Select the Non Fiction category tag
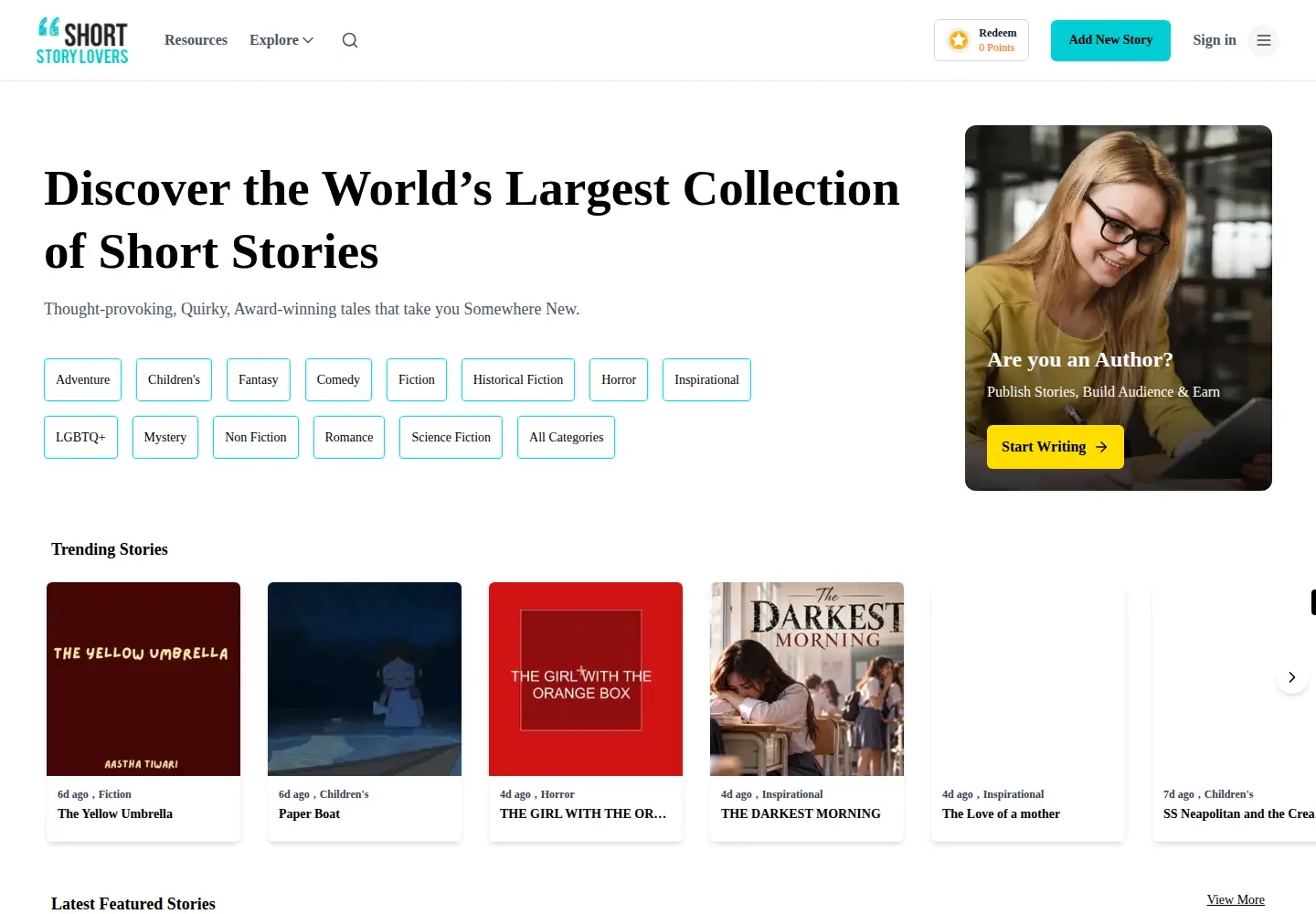 pyautogui.click(x=256, y=437)
